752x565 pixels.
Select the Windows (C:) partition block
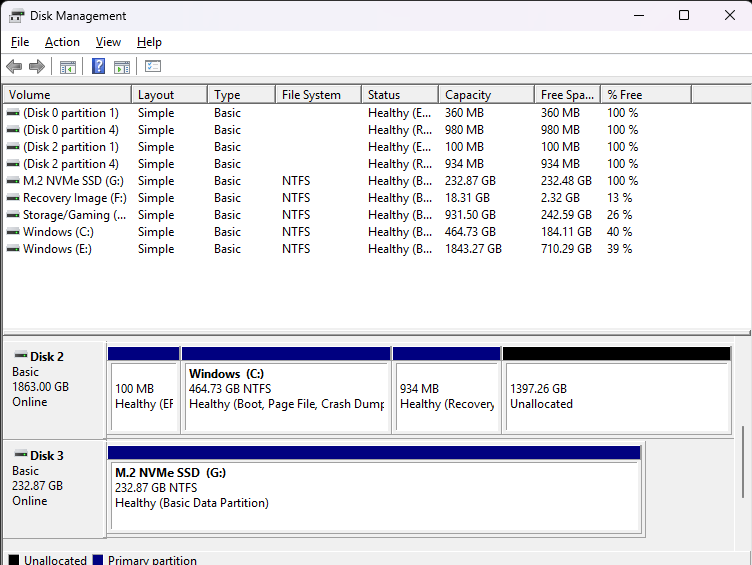(x=286, y=390)
